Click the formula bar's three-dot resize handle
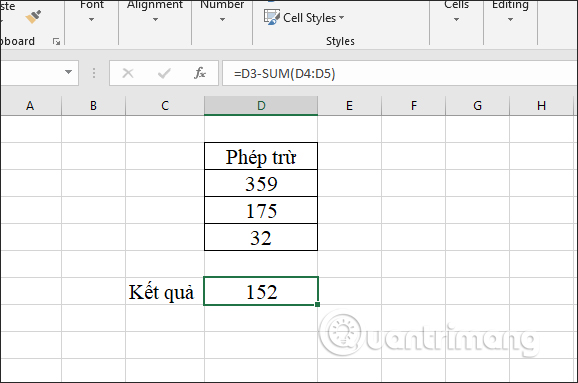This screenshot has width=578, height=383. click(x=94, y=73)
